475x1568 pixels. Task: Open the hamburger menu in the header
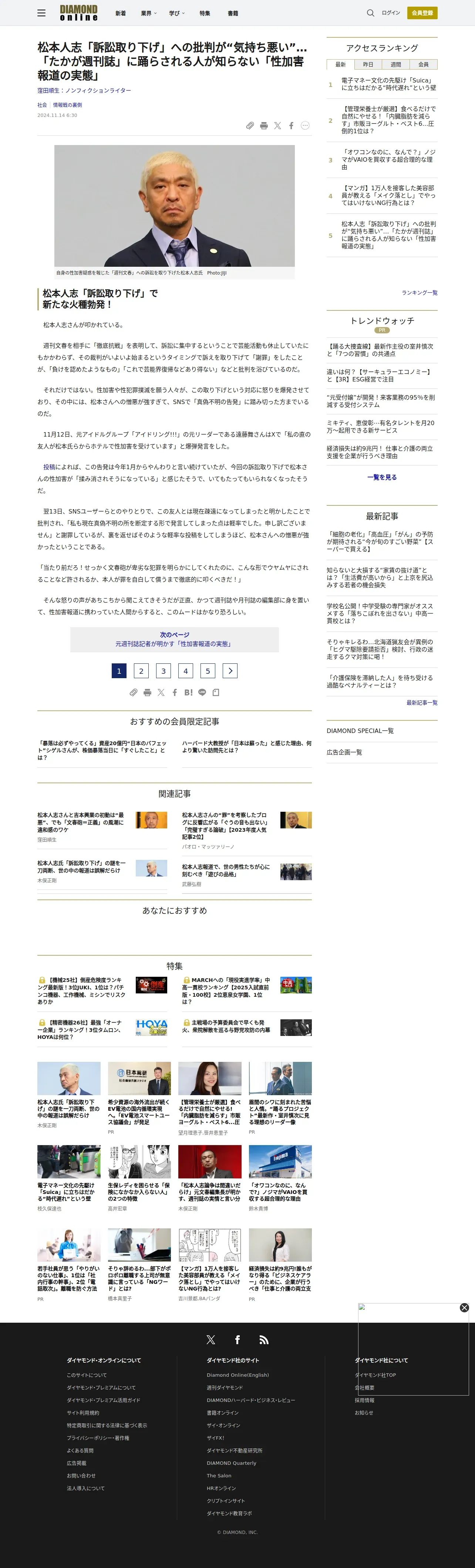coord(41,13)
